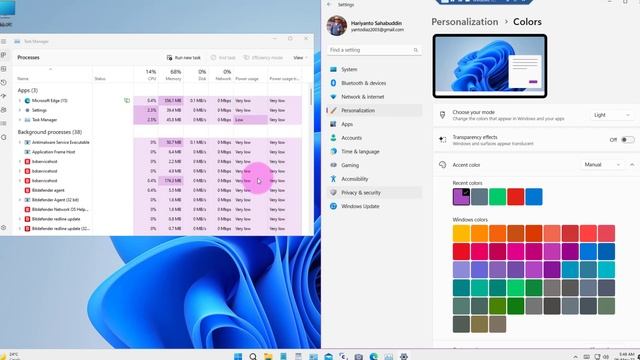Image resolution: width=640 pixels, height=360 pixels.
Task: Click search magnifier in Find a setting box
Action: tap(416, 50)
